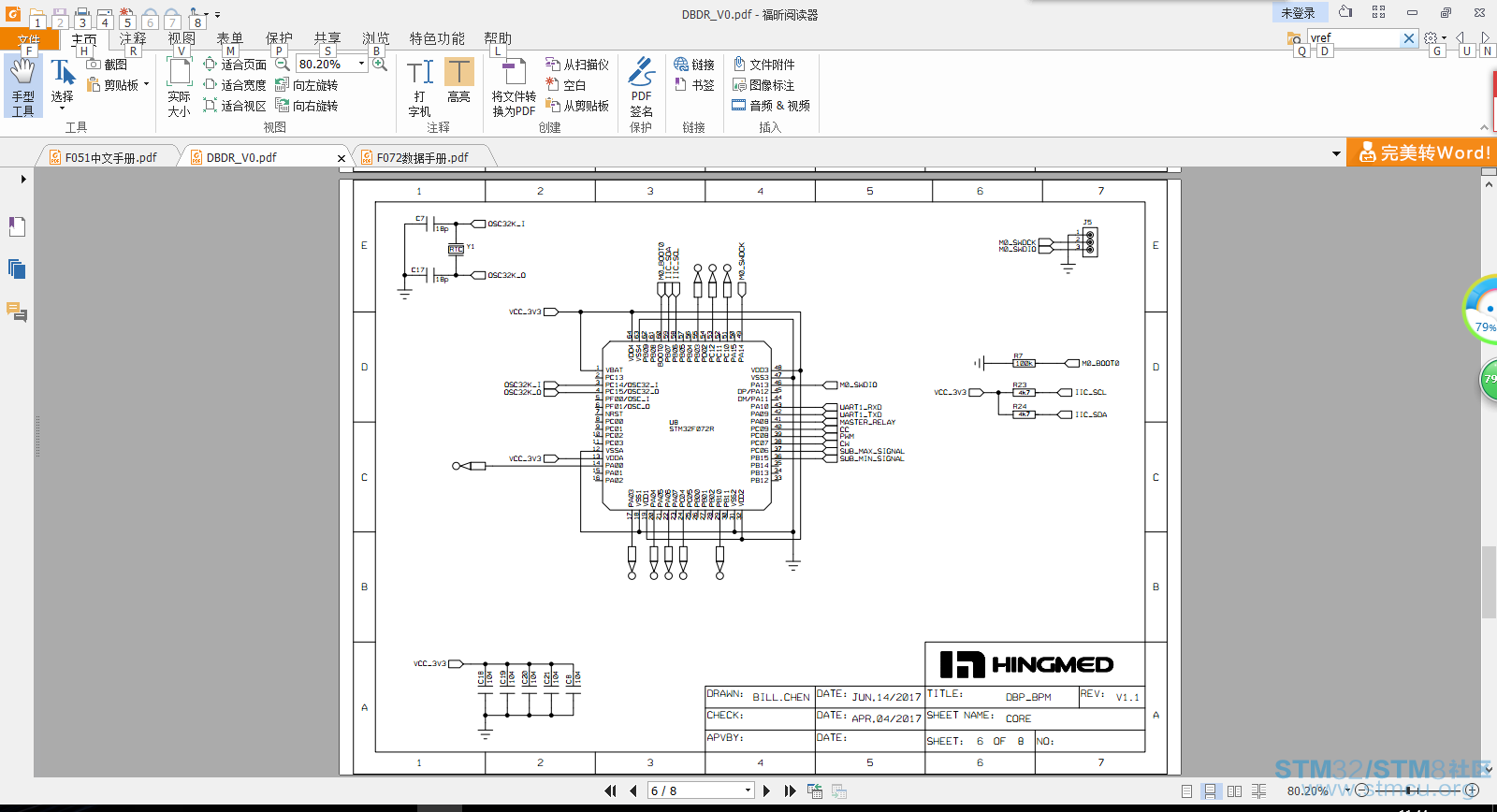Screen dimensions: 1497x812
Task: Enable single page view mode
Action: pyautogui.click(x=1186, y=790)
